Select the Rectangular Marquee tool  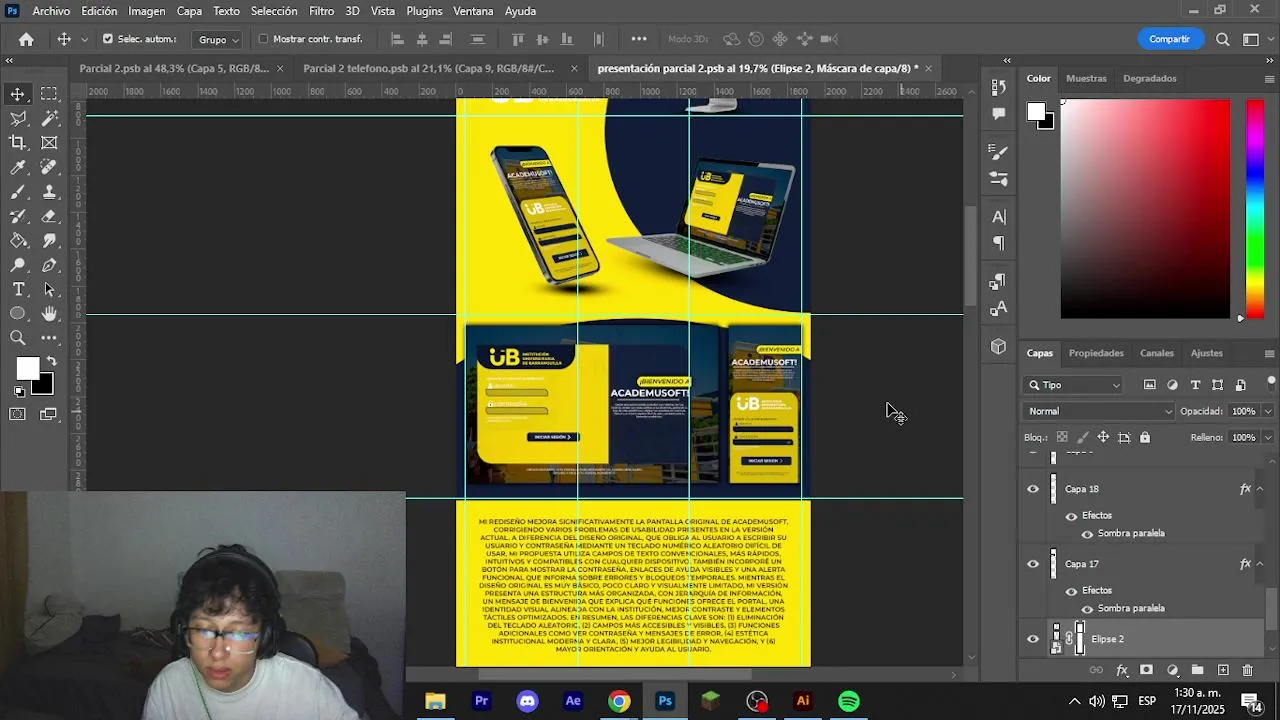(x=49, y=94)
